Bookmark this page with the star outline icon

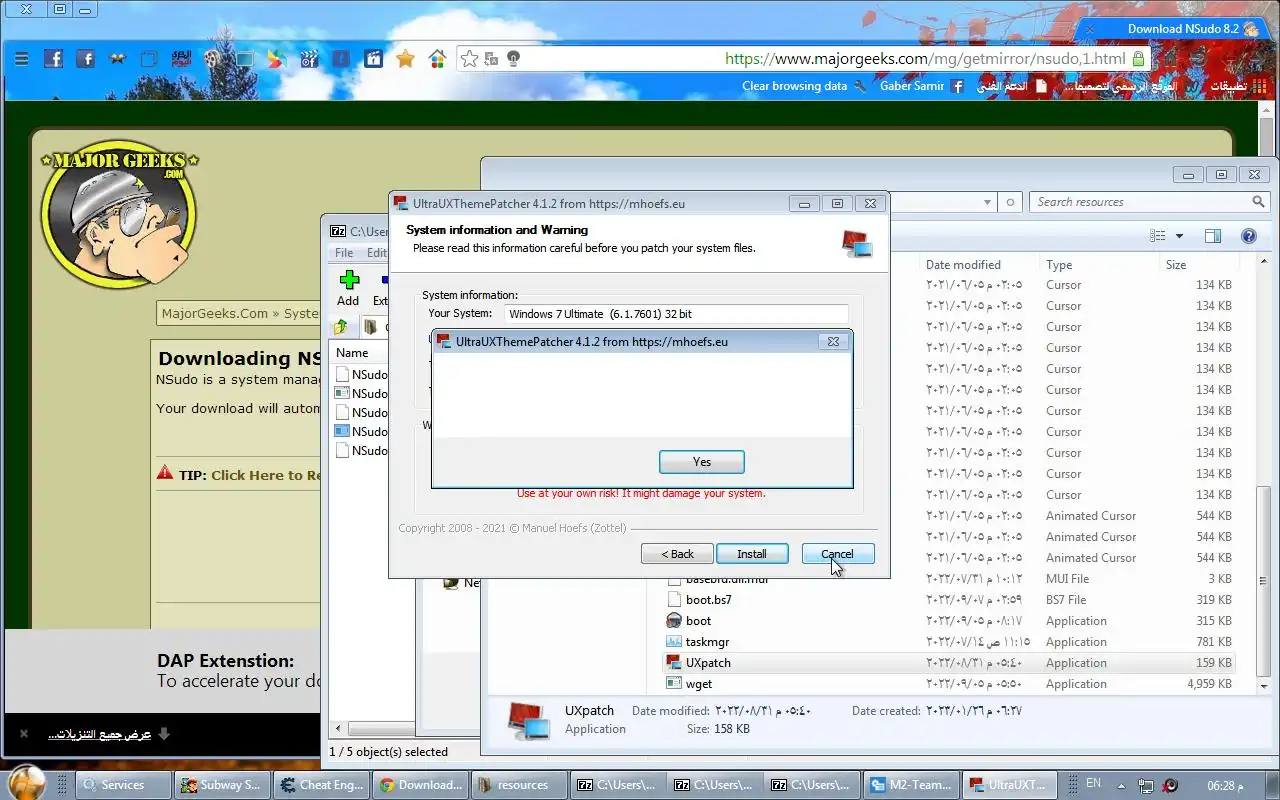(469, 59)
